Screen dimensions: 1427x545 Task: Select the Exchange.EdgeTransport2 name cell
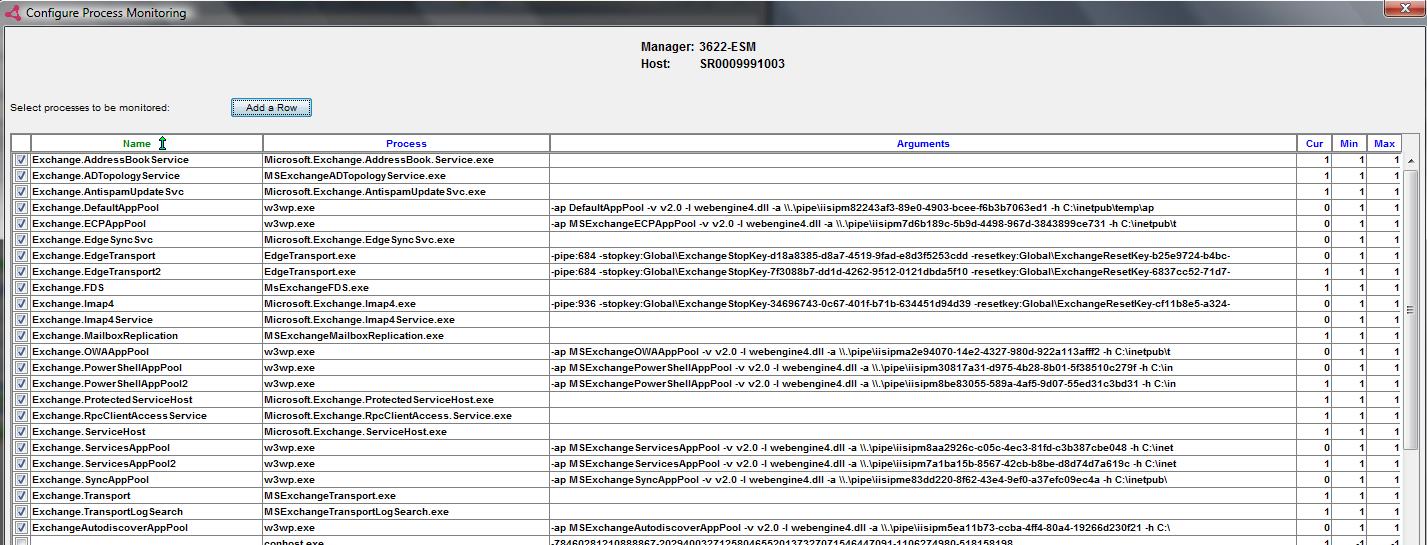point(147,272)
